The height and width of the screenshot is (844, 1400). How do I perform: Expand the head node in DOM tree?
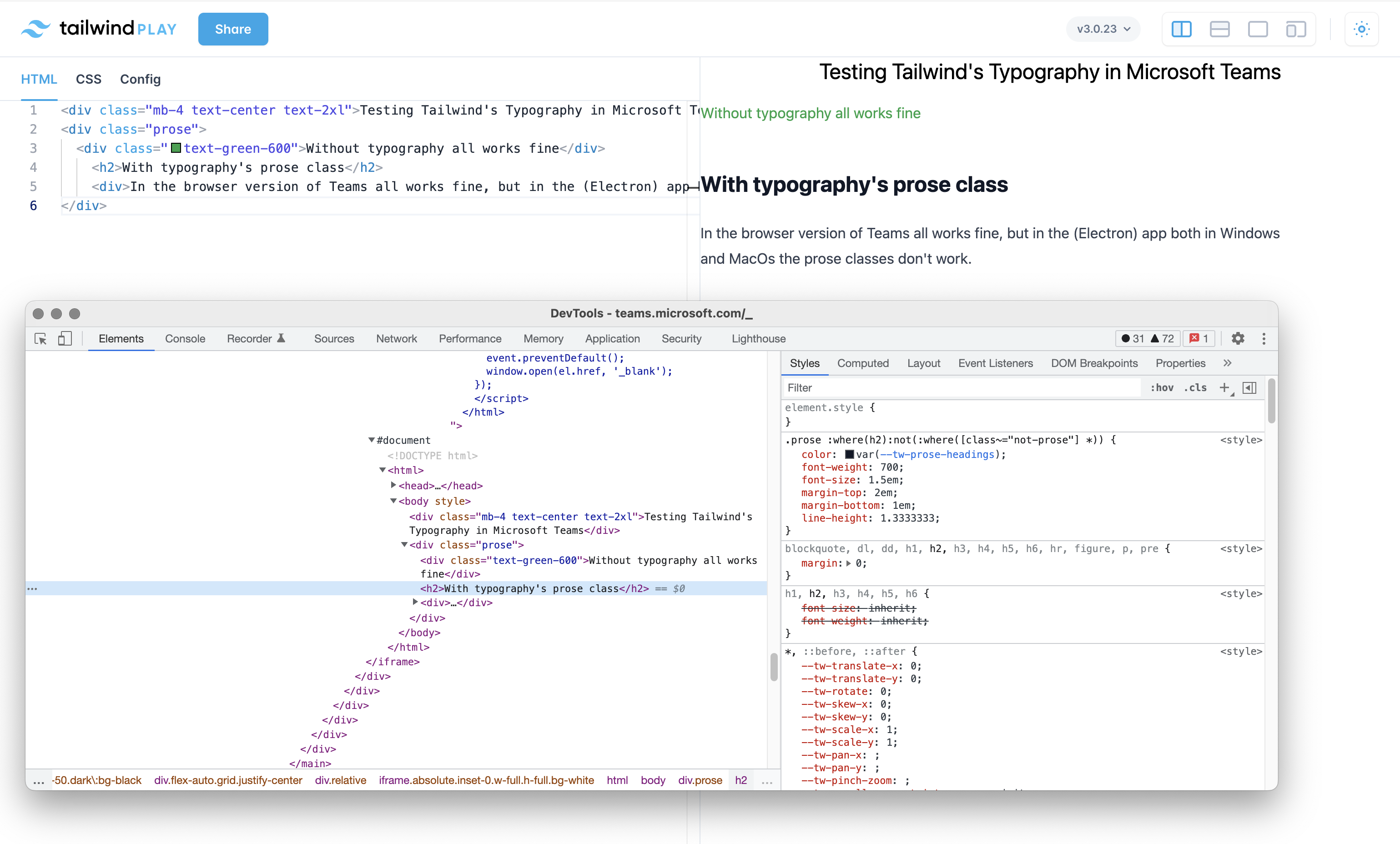(x=393, y=485)
